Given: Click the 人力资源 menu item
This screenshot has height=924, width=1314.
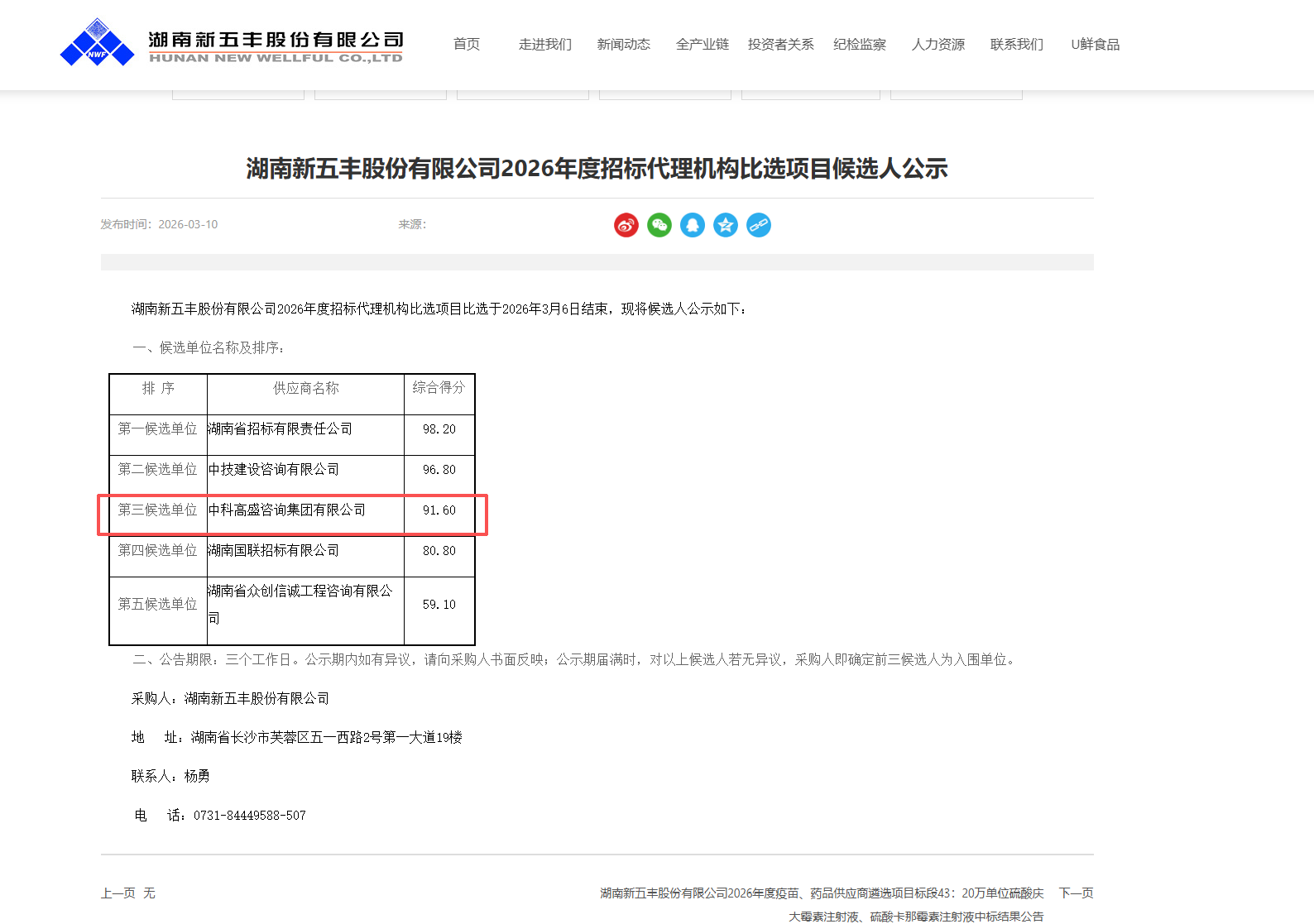Looking at the screenshot, I should 938,45.
